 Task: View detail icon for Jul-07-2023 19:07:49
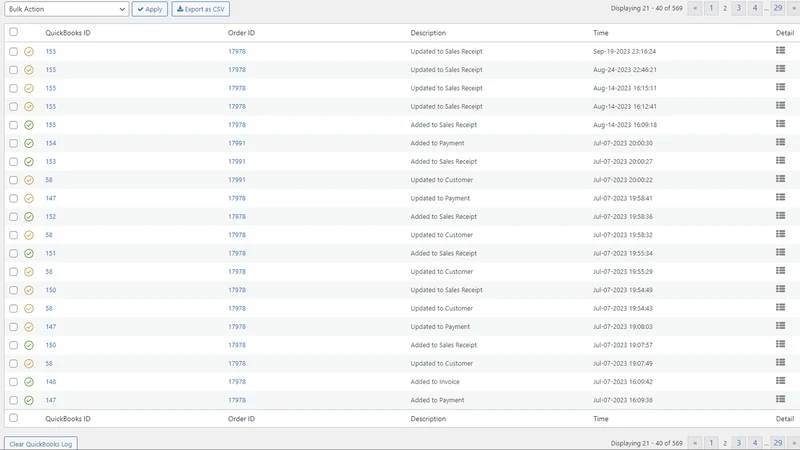click(x=780, y=362)
